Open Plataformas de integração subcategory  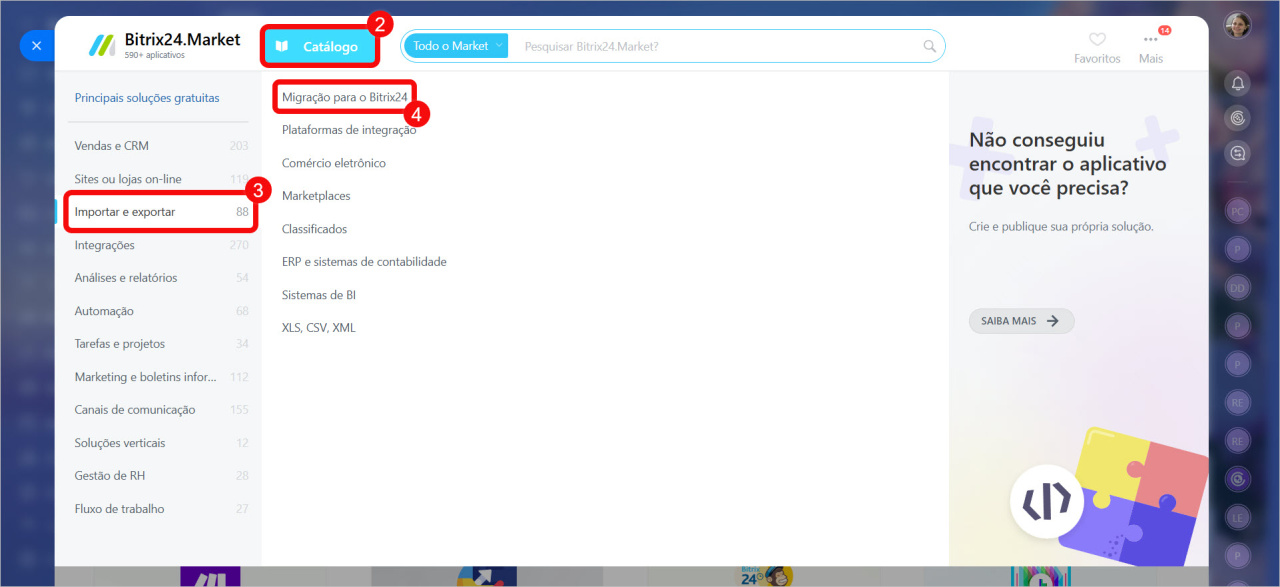[x=349, y=130]
